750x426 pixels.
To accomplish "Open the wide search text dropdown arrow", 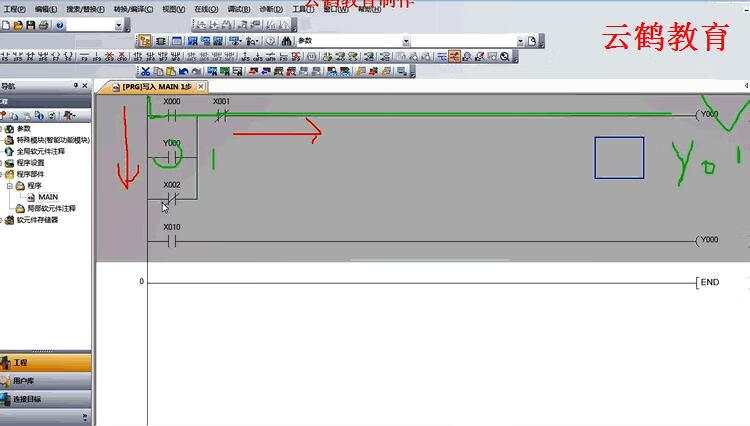I will [x=520, y=41].
